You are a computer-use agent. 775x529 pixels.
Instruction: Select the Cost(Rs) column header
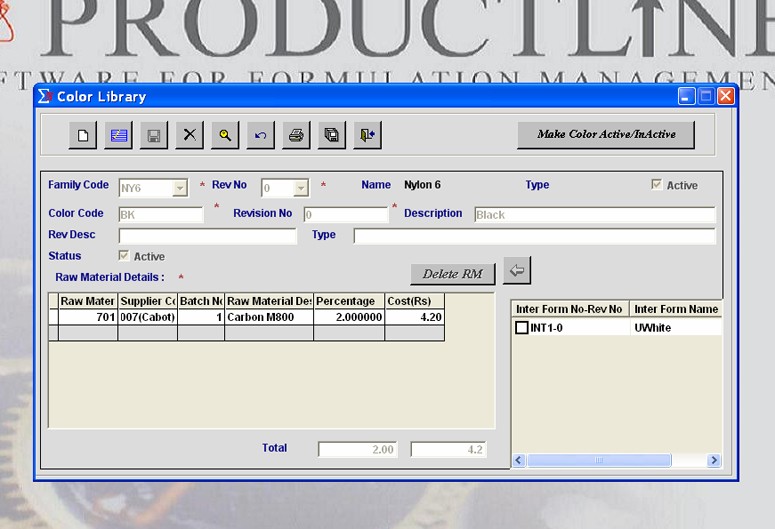[x=415, y=301]
